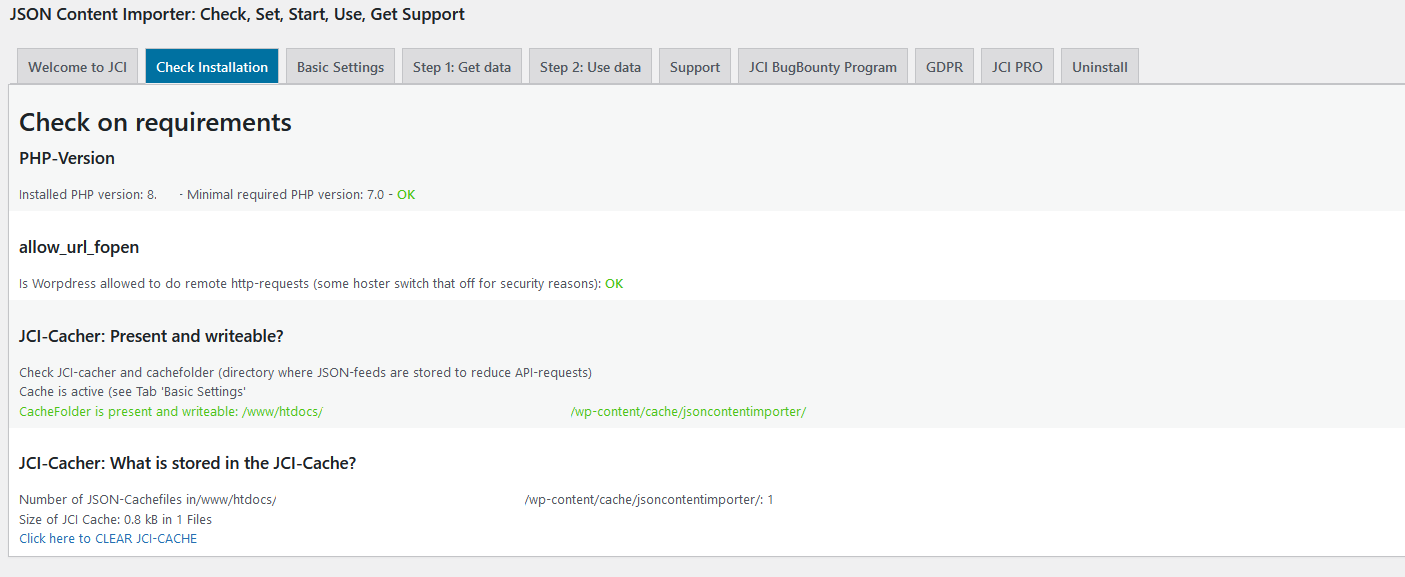Click the Check JCI-cacher and cachefolder line
Viewport: 1405px width, 577px height.
(x=306, y=373)
